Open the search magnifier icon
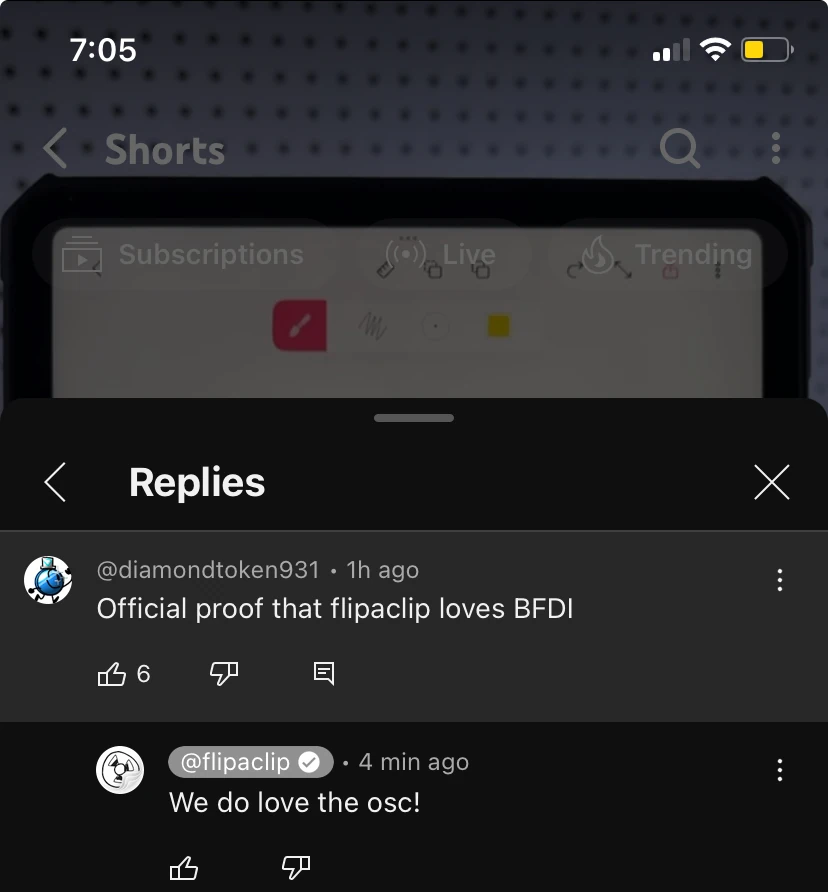Image resolution: width=828 pixels, height=892 pixels. [679, 148]
